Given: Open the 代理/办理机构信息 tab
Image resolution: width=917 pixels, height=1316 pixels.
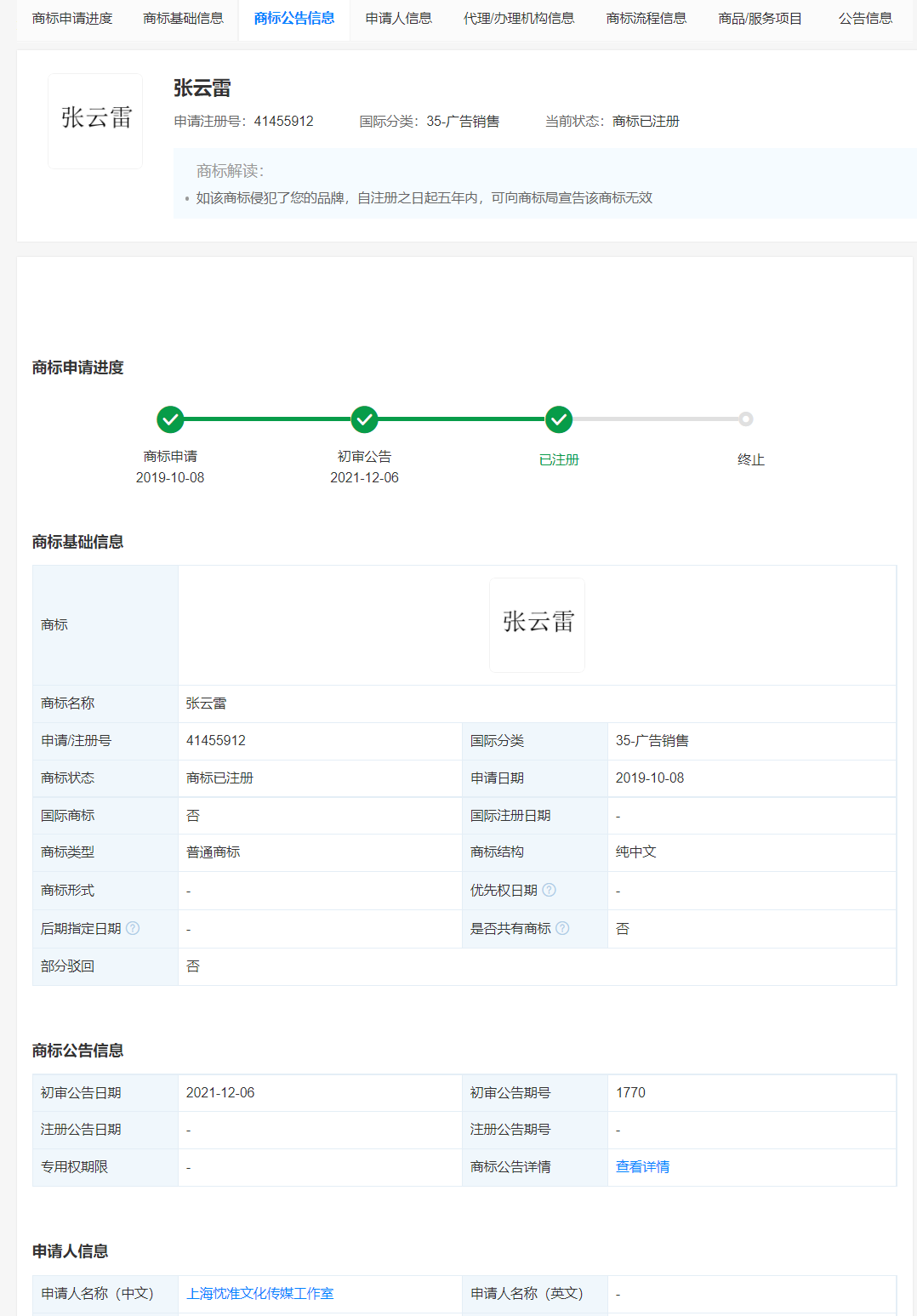Looking at the screenshot, I should coord(519,19).
